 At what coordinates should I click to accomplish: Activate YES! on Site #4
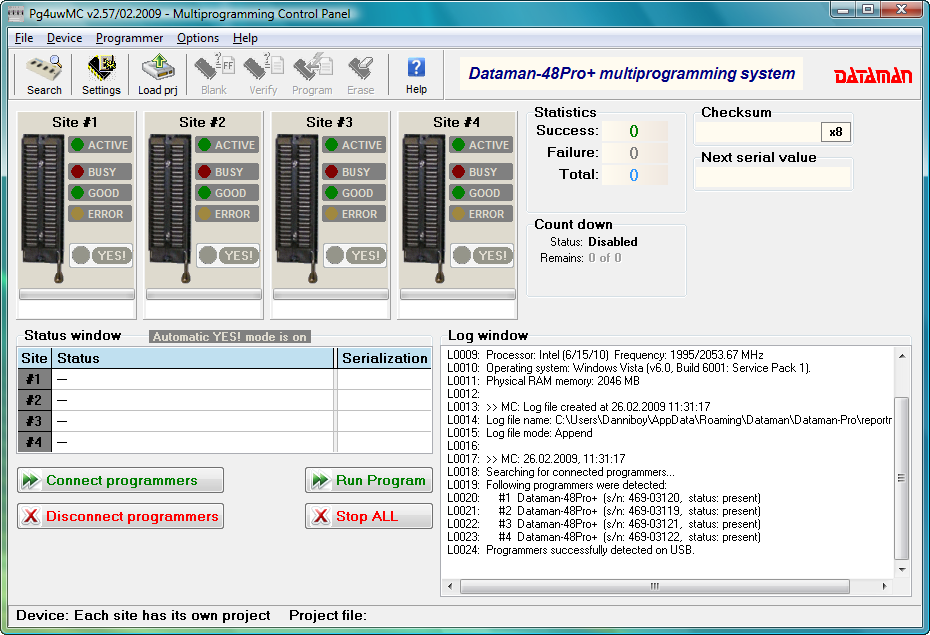coord(482,255)
